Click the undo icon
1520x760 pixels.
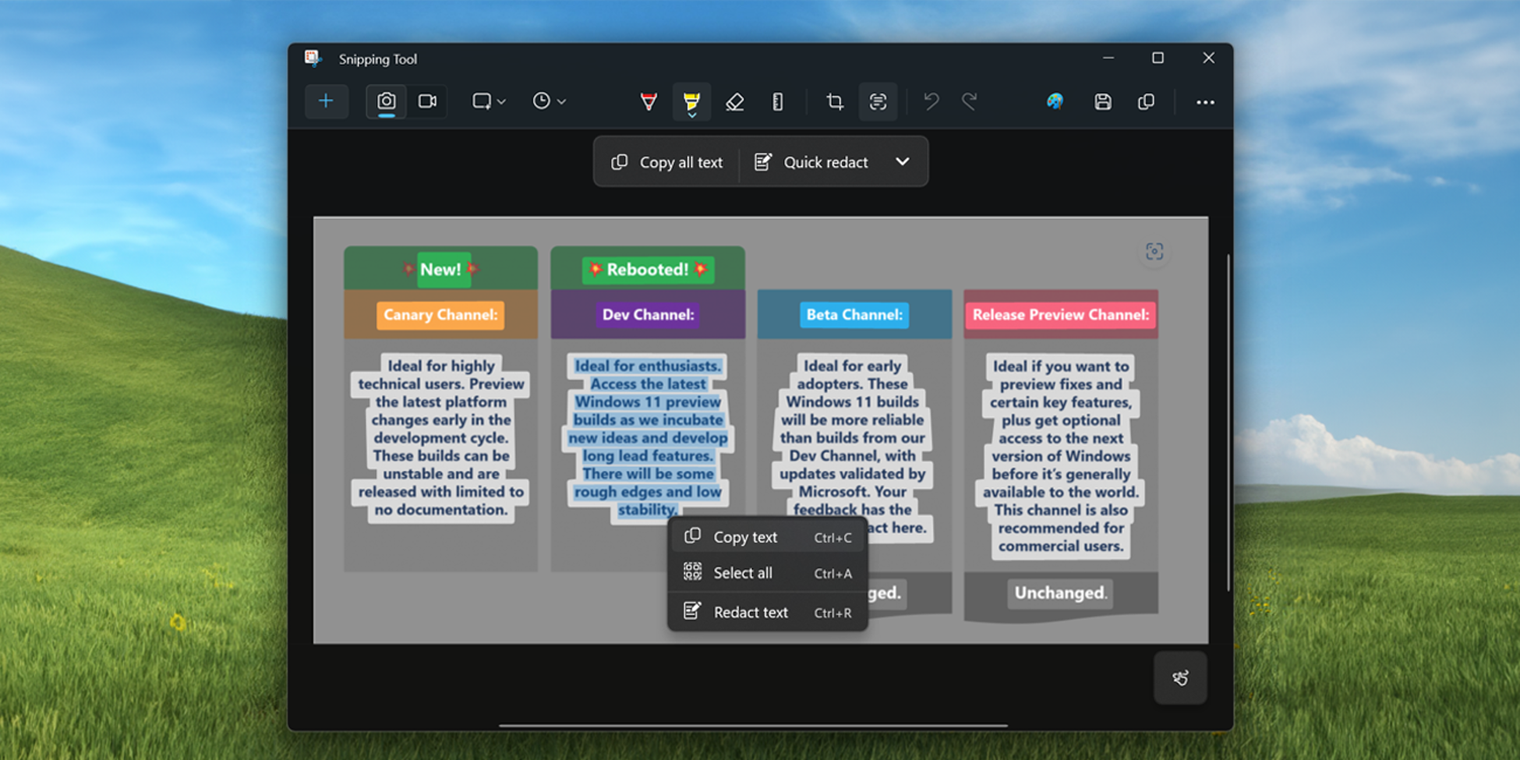tap(930, 101)
